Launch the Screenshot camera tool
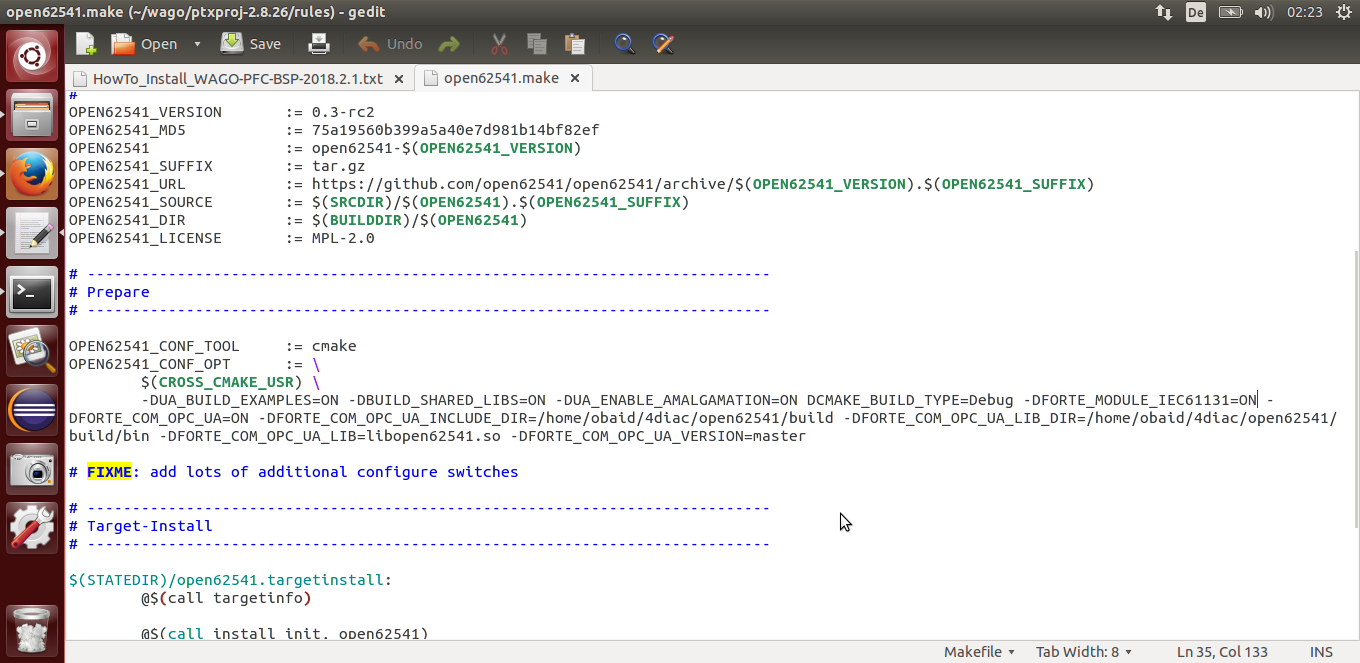 (x=32, y=469)
